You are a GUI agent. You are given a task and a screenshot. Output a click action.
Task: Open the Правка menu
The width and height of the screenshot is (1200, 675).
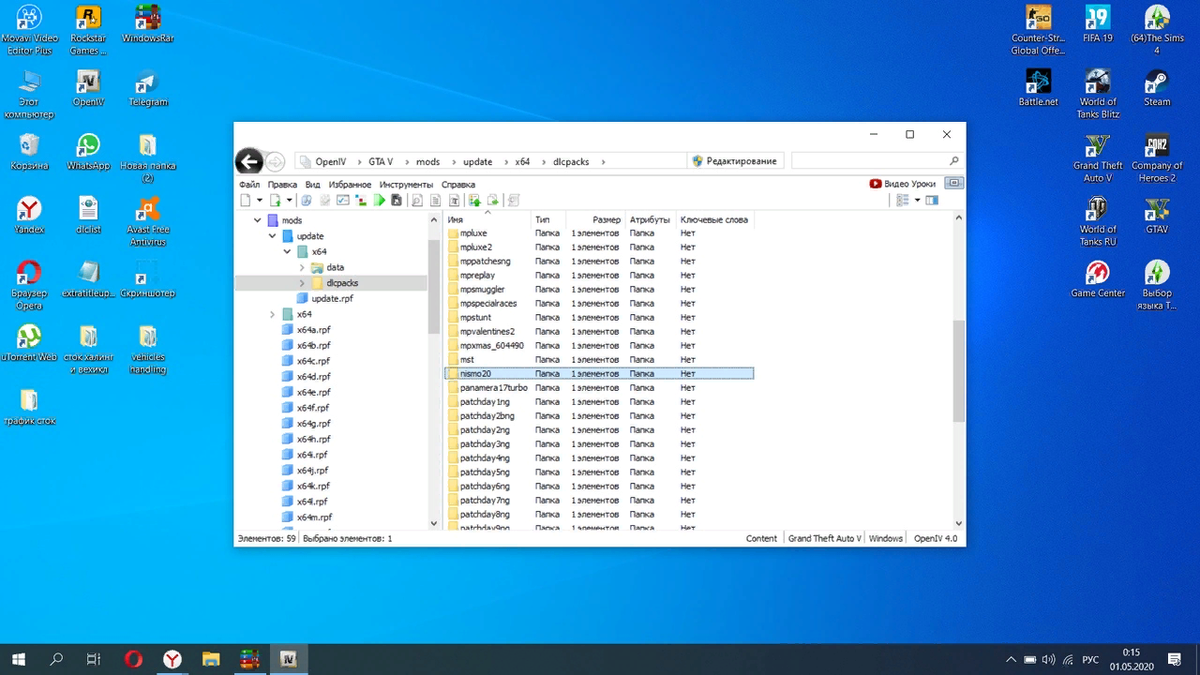(x=283, y=184)
